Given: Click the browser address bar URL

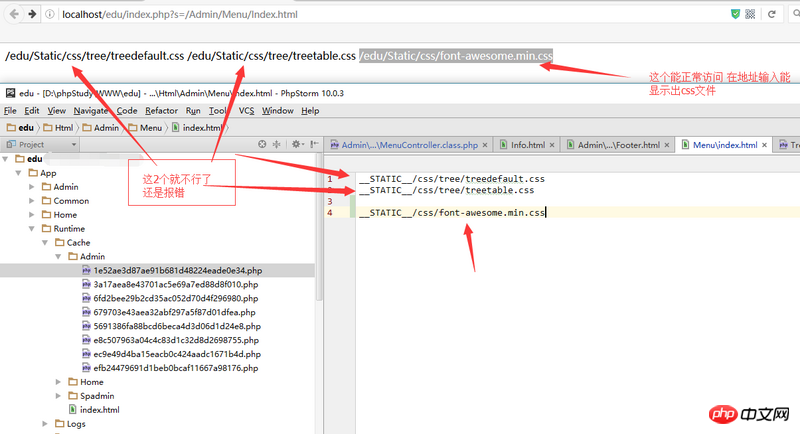Looking at the screenshot, I should click(180, 14).
